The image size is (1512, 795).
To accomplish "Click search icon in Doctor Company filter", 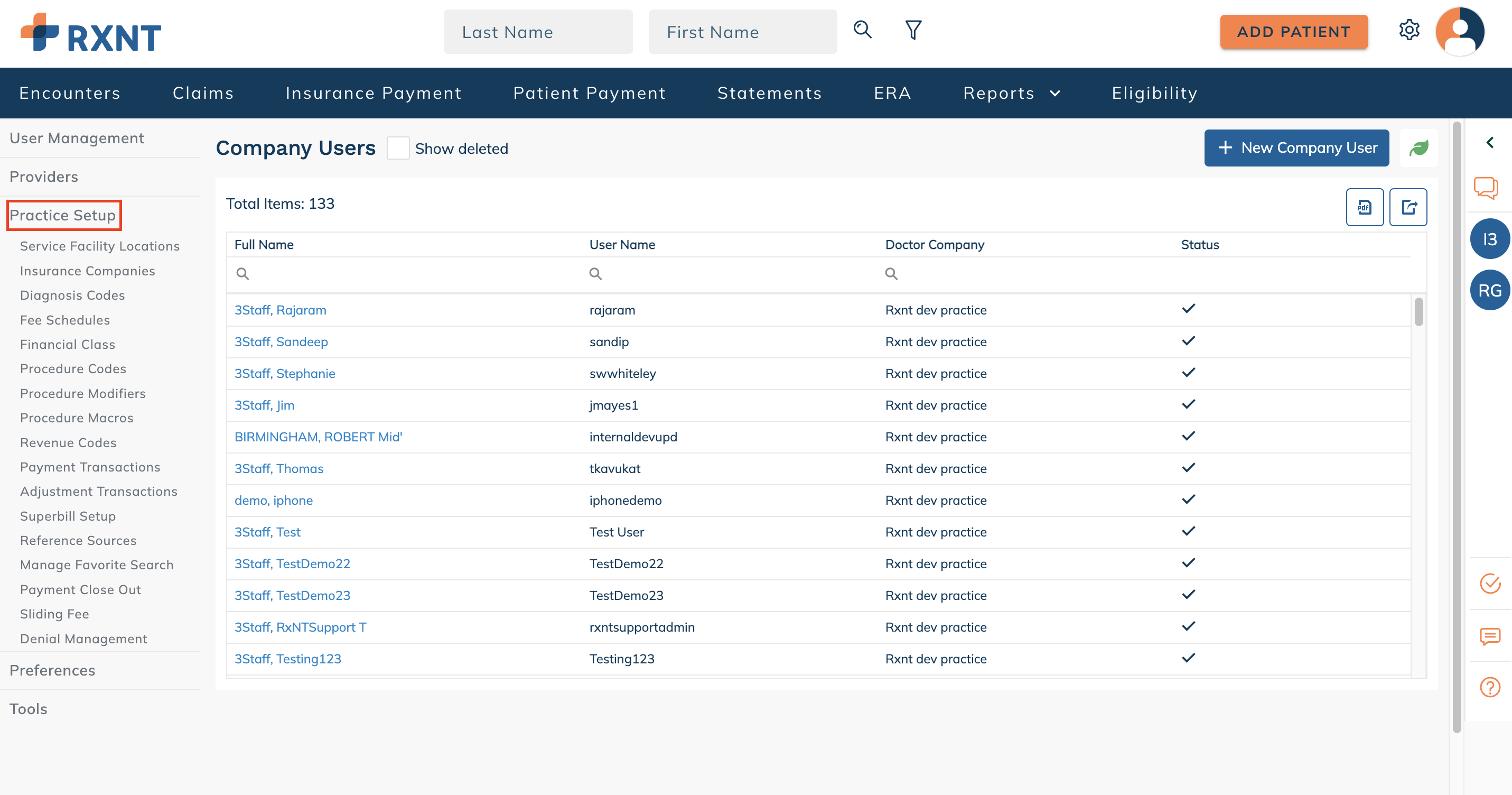I will click(891, 274).
